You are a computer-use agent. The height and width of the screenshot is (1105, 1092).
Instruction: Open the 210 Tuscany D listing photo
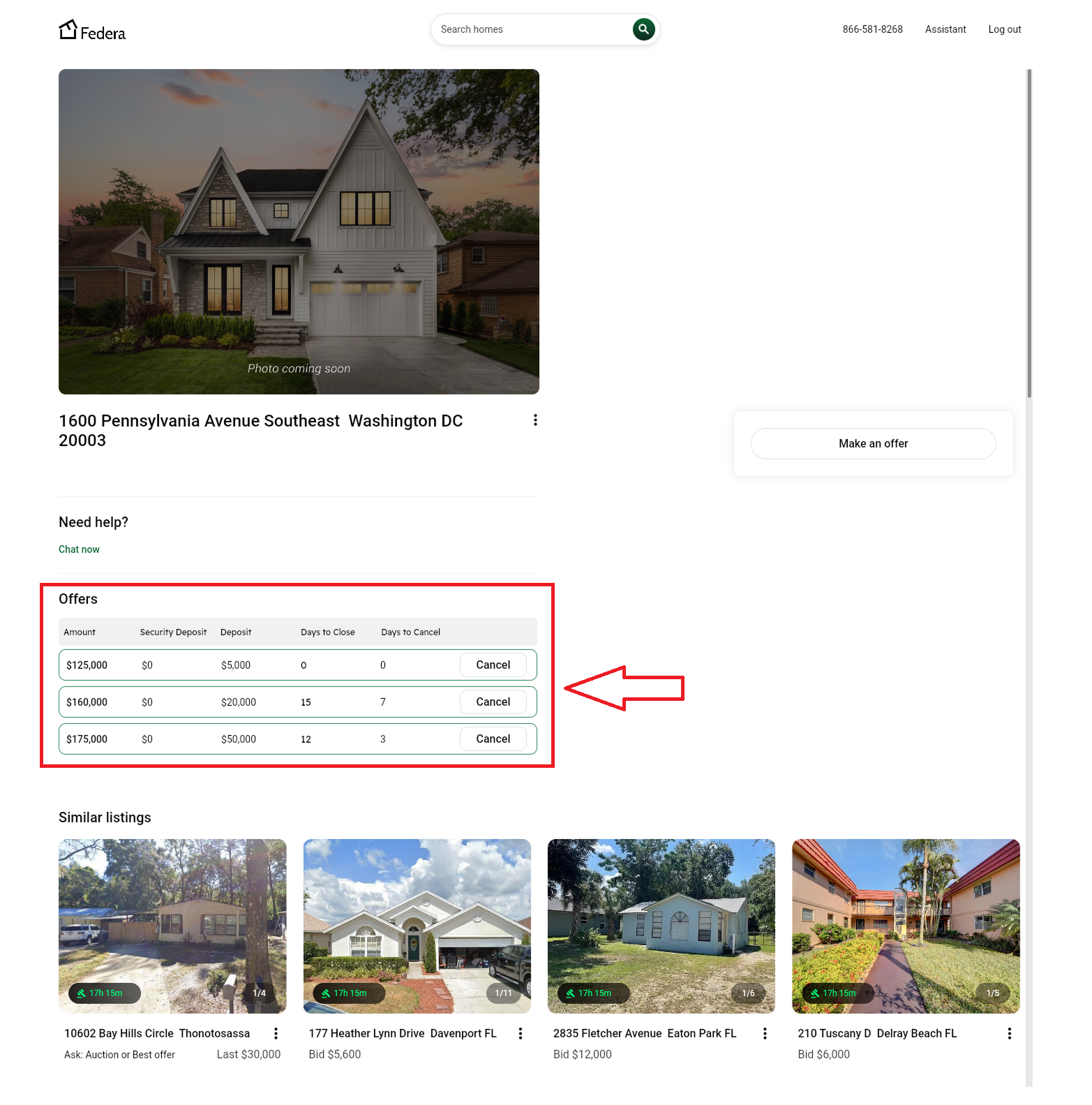906,926
